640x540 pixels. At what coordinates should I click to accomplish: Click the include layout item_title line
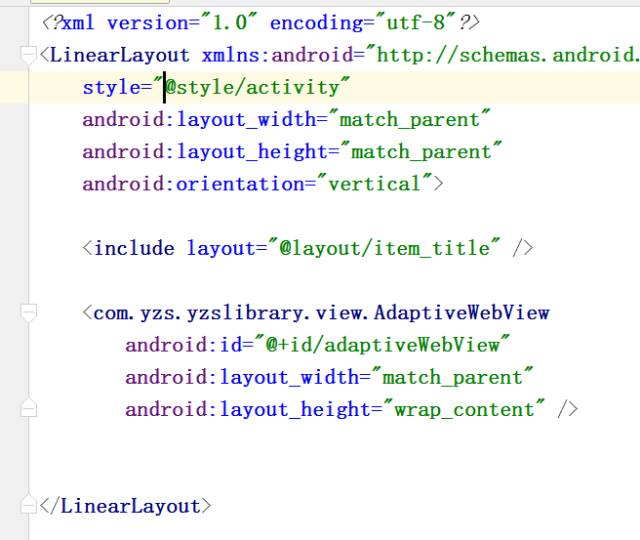click(x=308, y=248)
